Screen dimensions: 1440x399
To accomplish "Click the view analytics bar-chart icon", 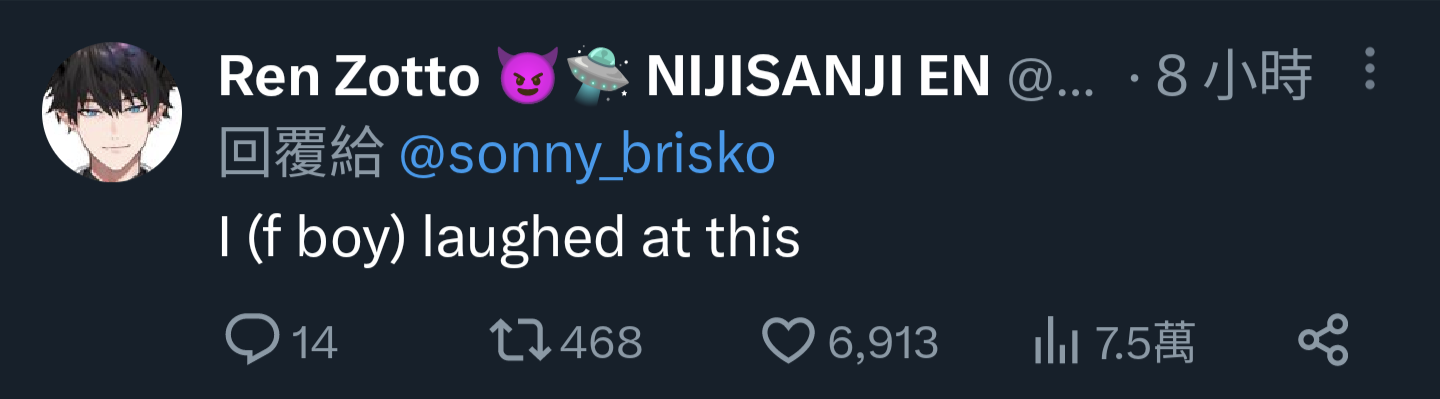I will click(1057, 342).
